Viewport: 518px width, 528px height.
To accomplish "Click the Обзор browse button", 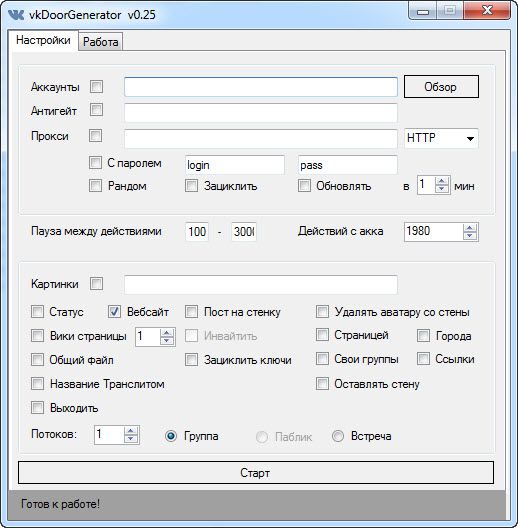I will [x=441, y=87].
